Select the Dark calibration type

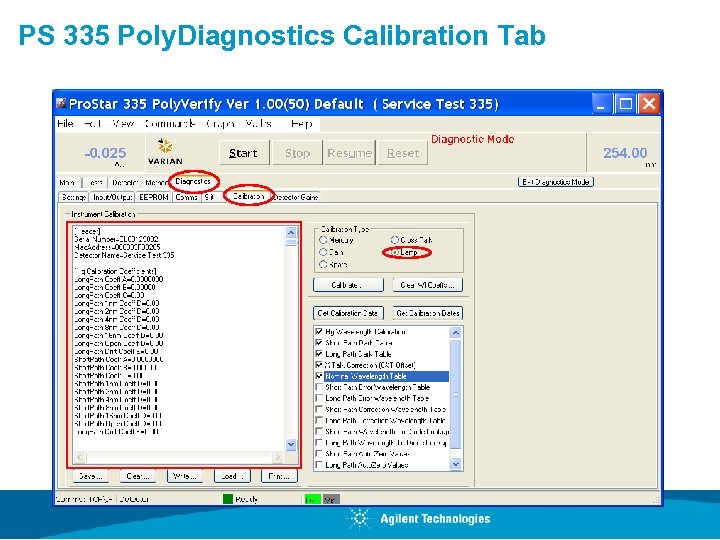coord(323,252)
